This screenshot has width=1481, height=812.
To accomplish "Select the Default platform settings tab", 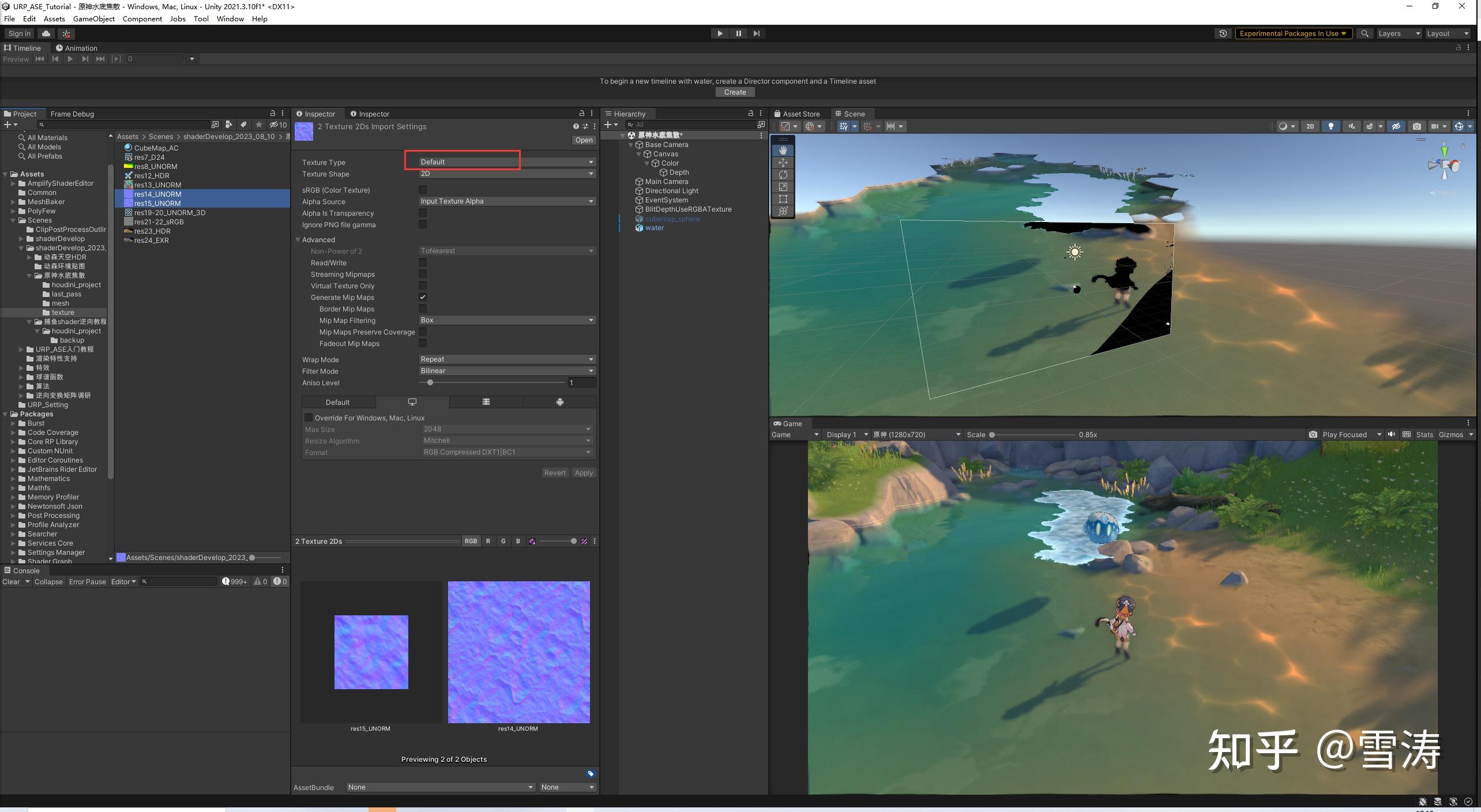I will [338, 402].
